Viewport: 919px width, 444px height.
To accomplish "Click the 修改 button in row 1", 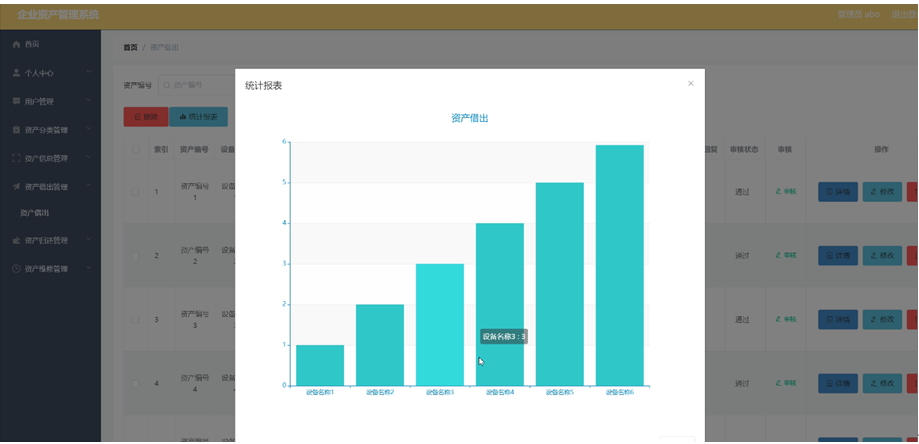I will (x=882, y=192).
